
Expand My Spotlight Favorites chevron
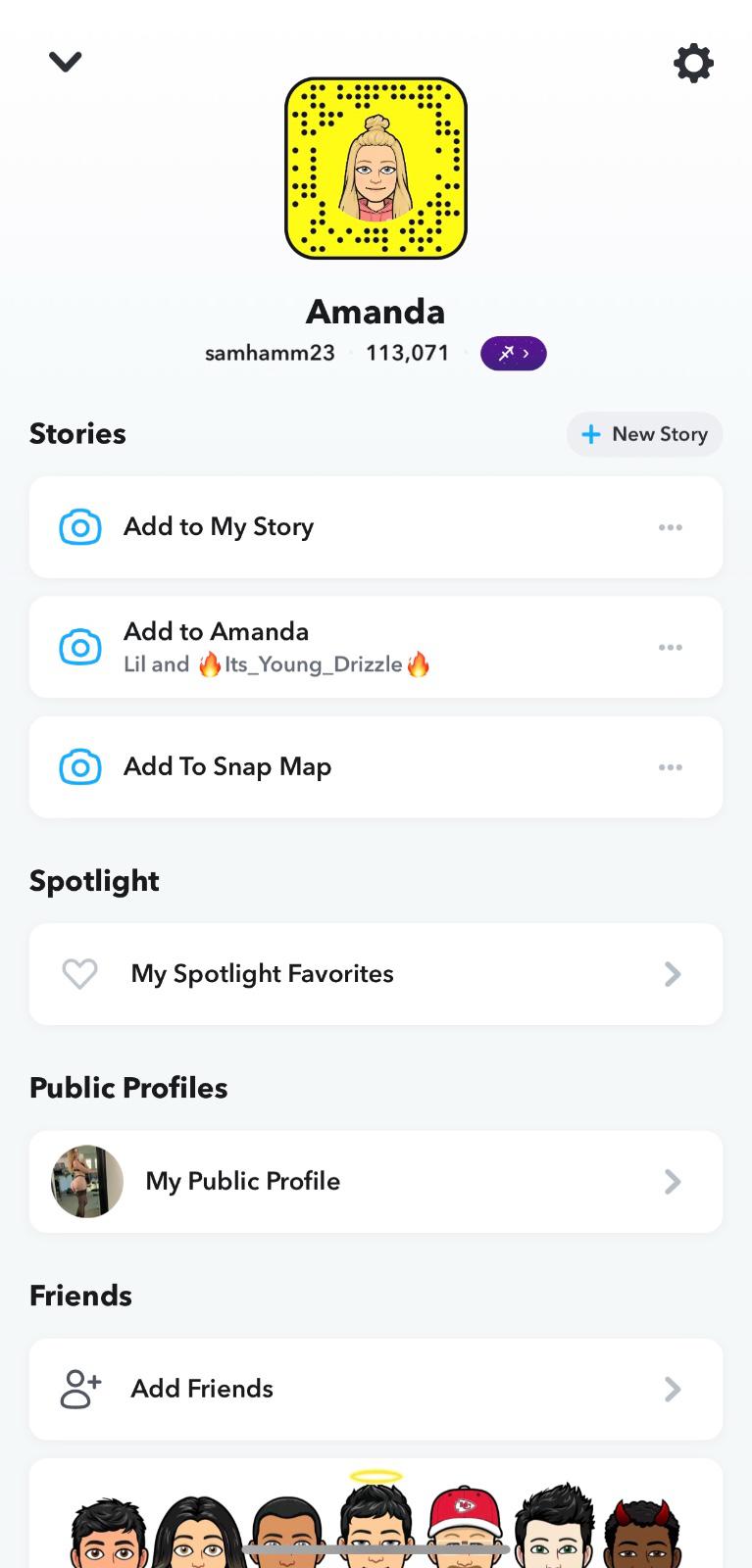click(x=673, y=974)
